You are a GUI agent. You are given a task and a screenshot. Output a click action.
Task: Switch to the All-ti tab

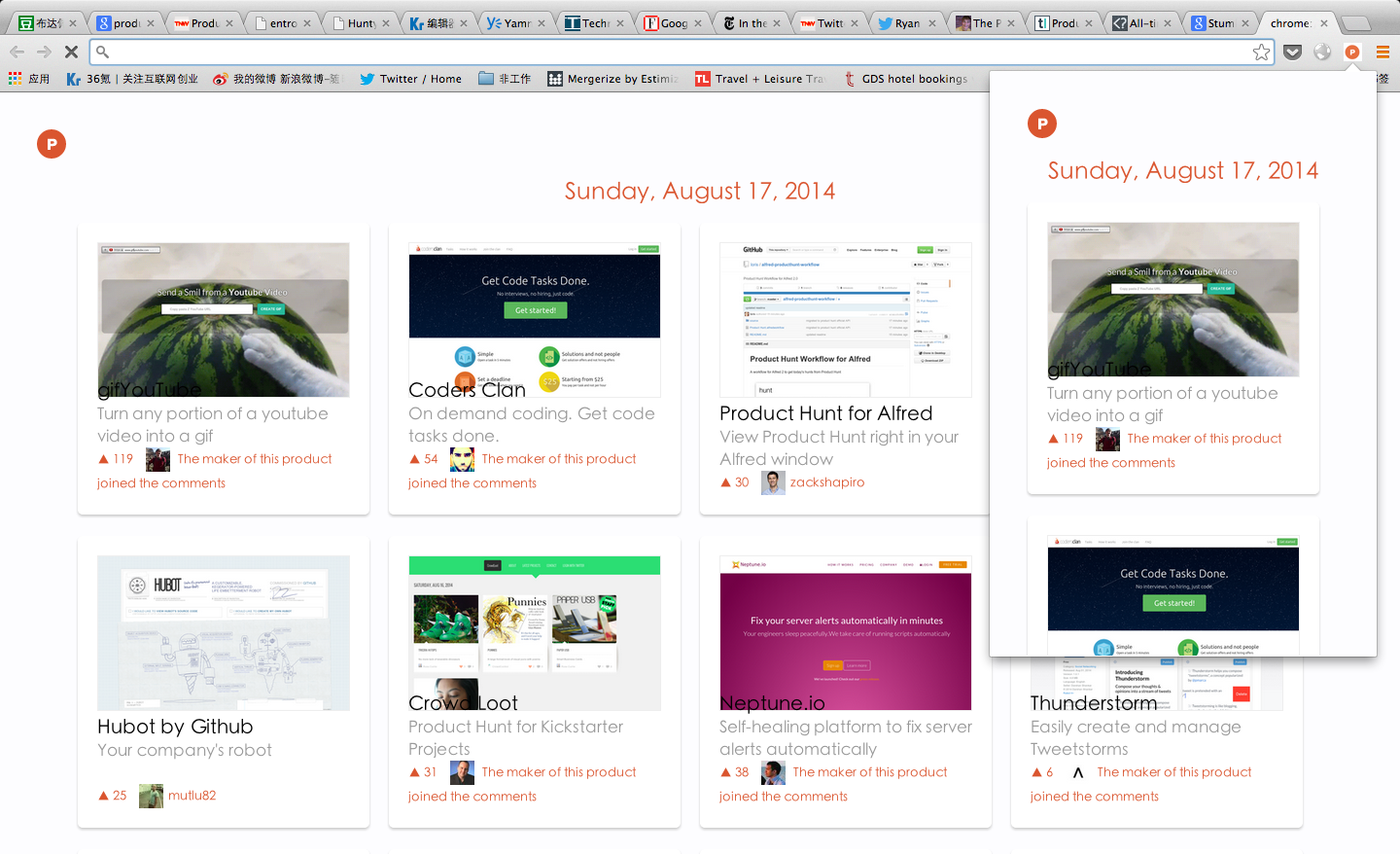pos(1142,22)
